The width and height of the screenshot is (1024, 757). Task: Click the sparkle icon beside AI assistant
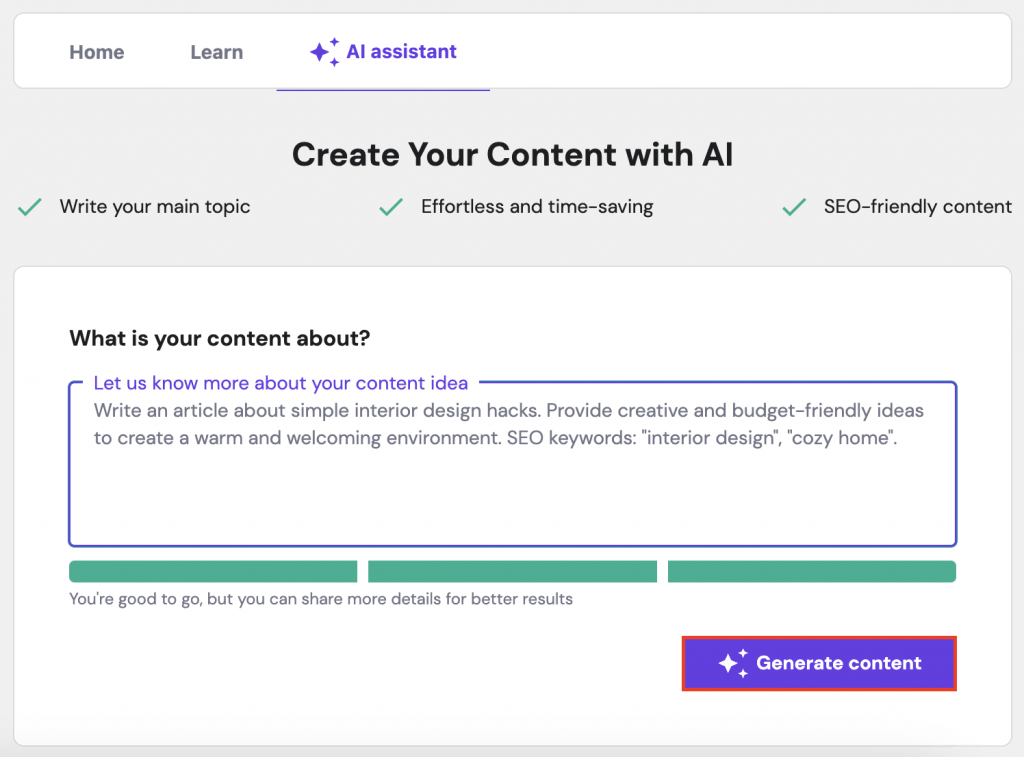click(x=324, y=52)
